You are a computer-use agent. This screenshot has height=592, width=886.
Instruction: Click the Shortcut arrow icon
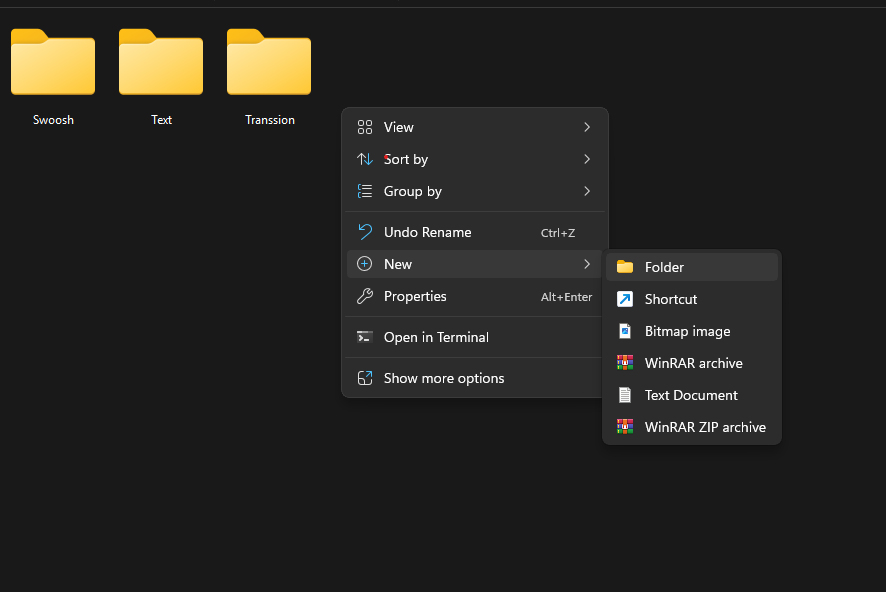pyautogui.click(x=625, y=299)
